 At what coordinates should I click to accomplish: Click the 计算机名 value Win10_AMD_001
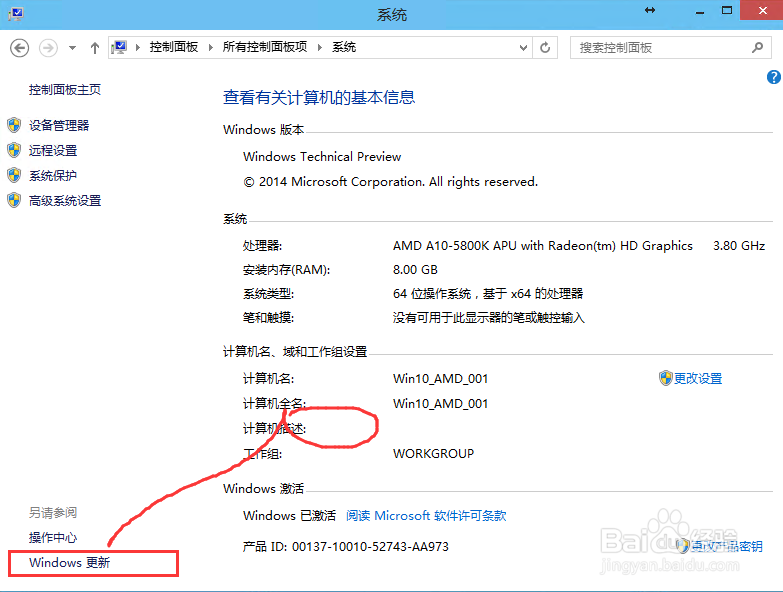440,379
